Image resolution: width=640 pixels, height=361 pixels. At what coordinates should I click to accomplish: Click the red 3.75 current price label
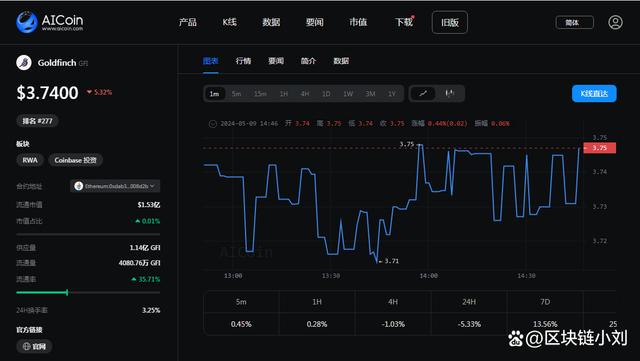pos(599,148)
